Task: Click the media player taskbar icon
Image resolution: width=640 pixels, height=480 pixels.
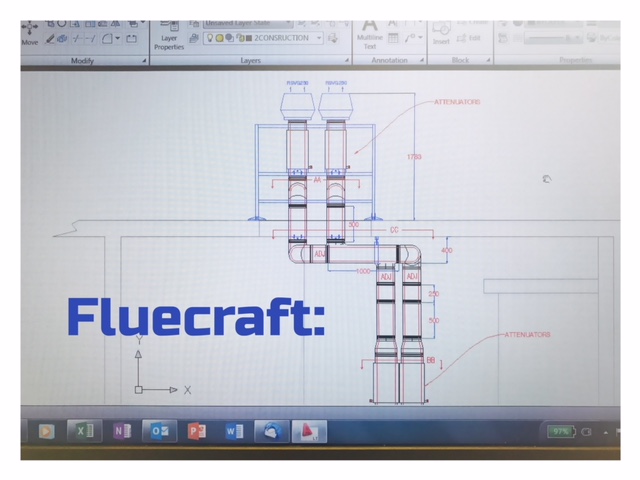Action: (46, 431)
